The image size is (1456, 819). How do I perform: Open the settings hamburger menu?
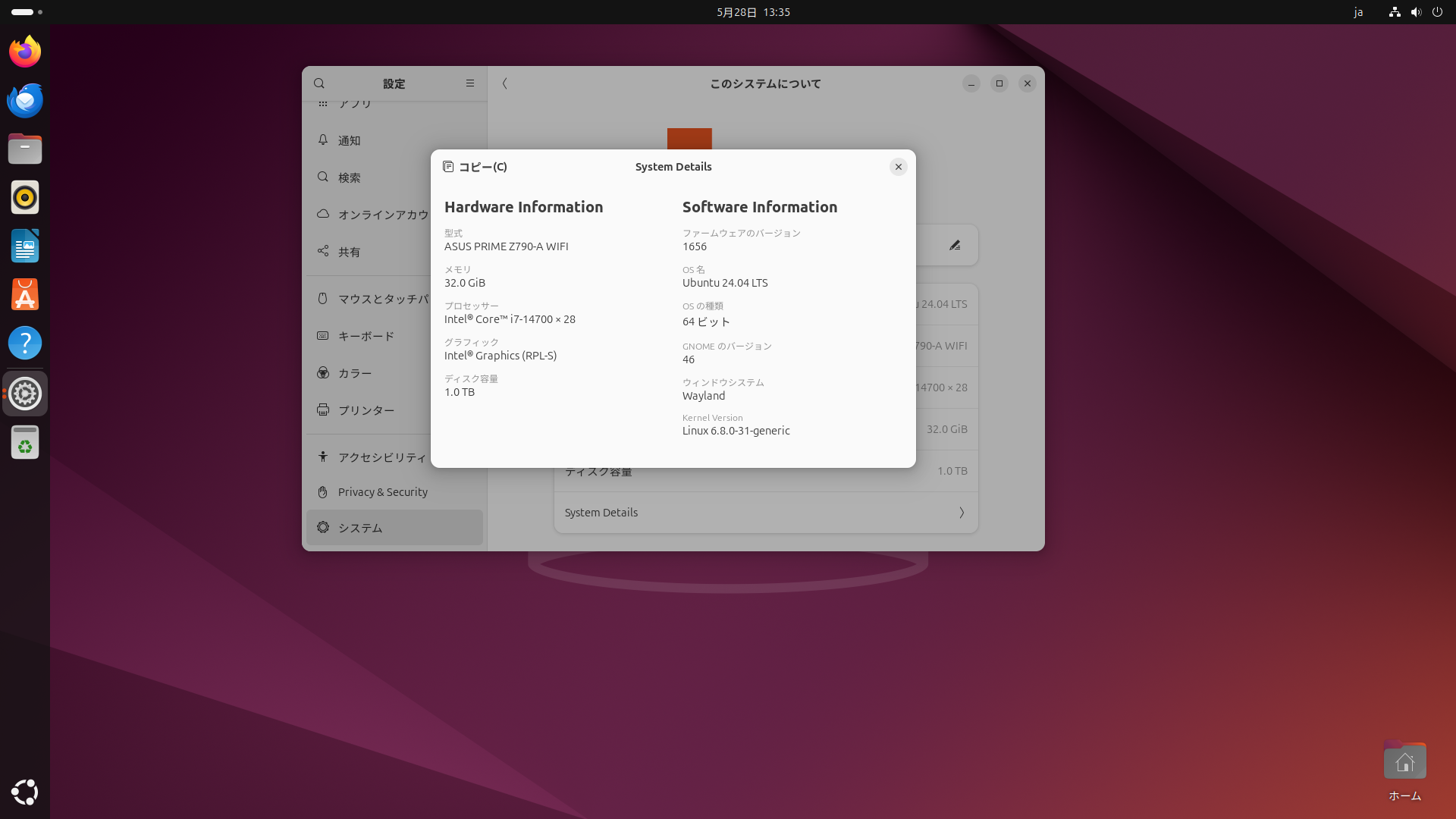469,83
